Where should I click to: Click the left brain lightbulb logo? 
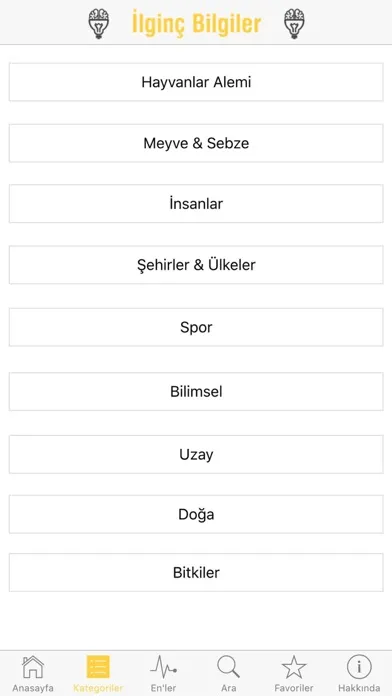coord(99,24)
